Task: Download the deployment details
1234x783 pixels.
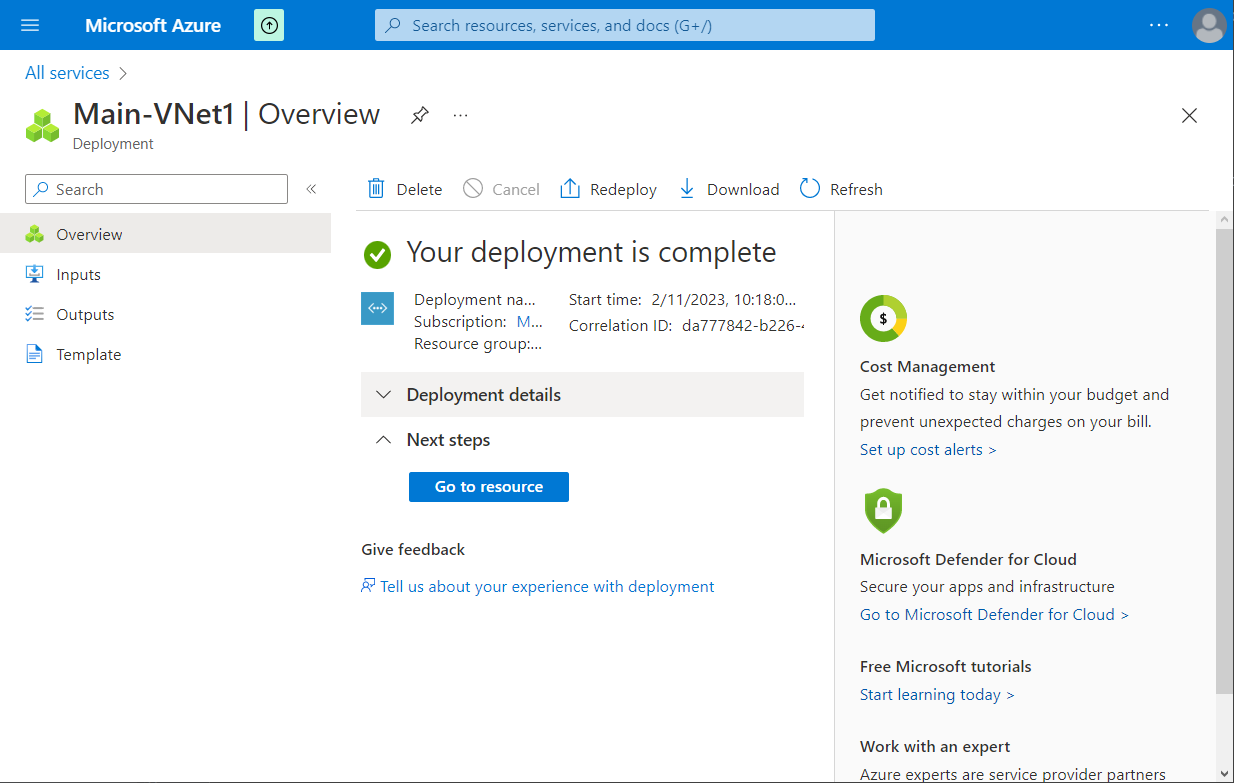Action: click(x=728, y=189)
